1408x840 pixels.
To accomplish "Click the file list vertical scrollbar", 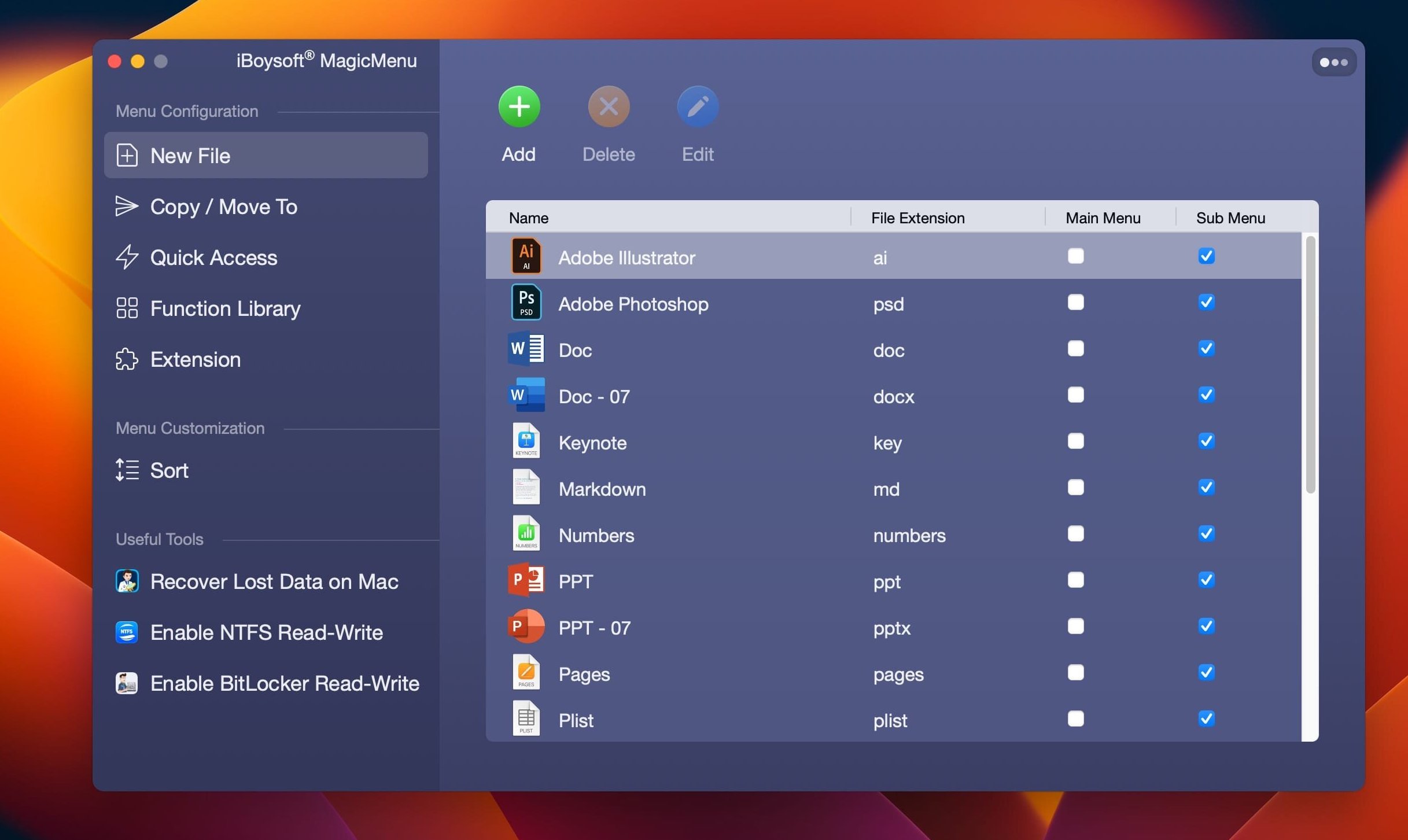I will click(x=1310, y=364).
